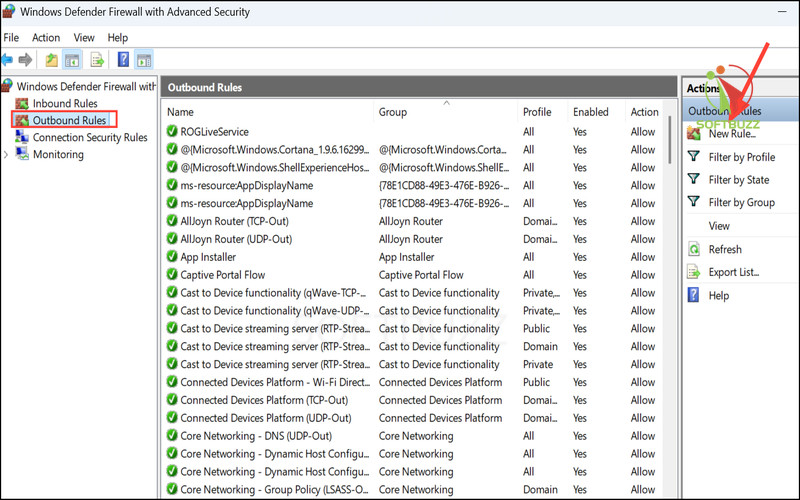Click the green Refresh icon in Actions
800x500 pixels.
tap(694, 249)
